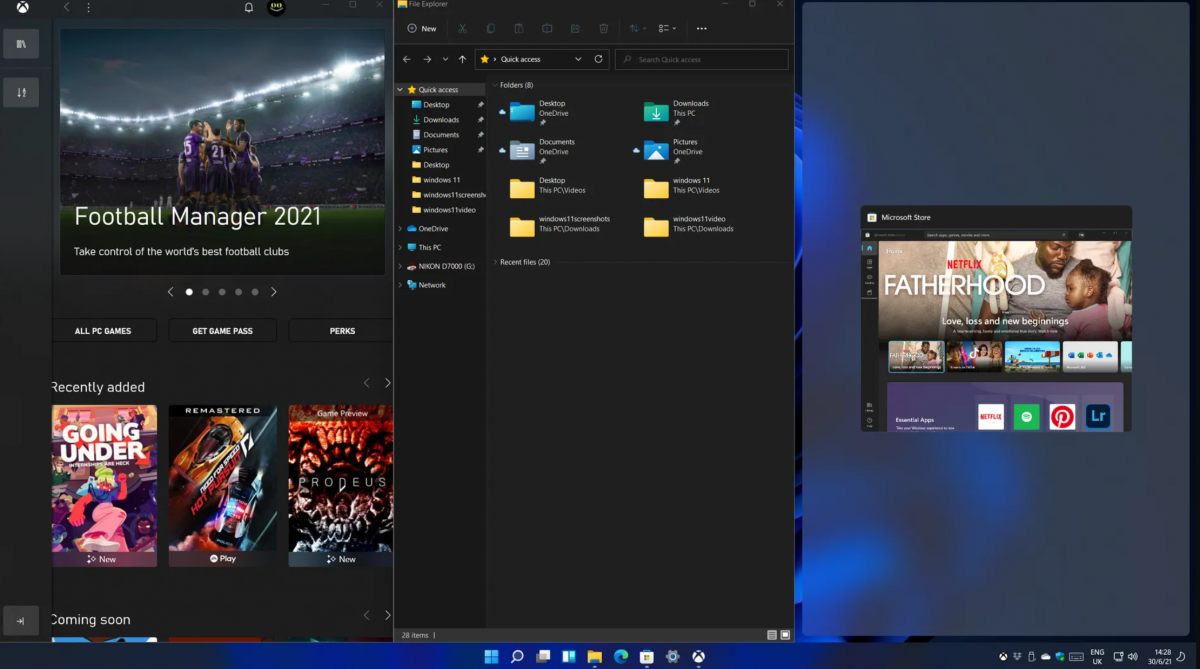This screenshot has height=669, width=1200.
Task: Open My Library in Xbox sidebar
Action: (x=21, y=43)
